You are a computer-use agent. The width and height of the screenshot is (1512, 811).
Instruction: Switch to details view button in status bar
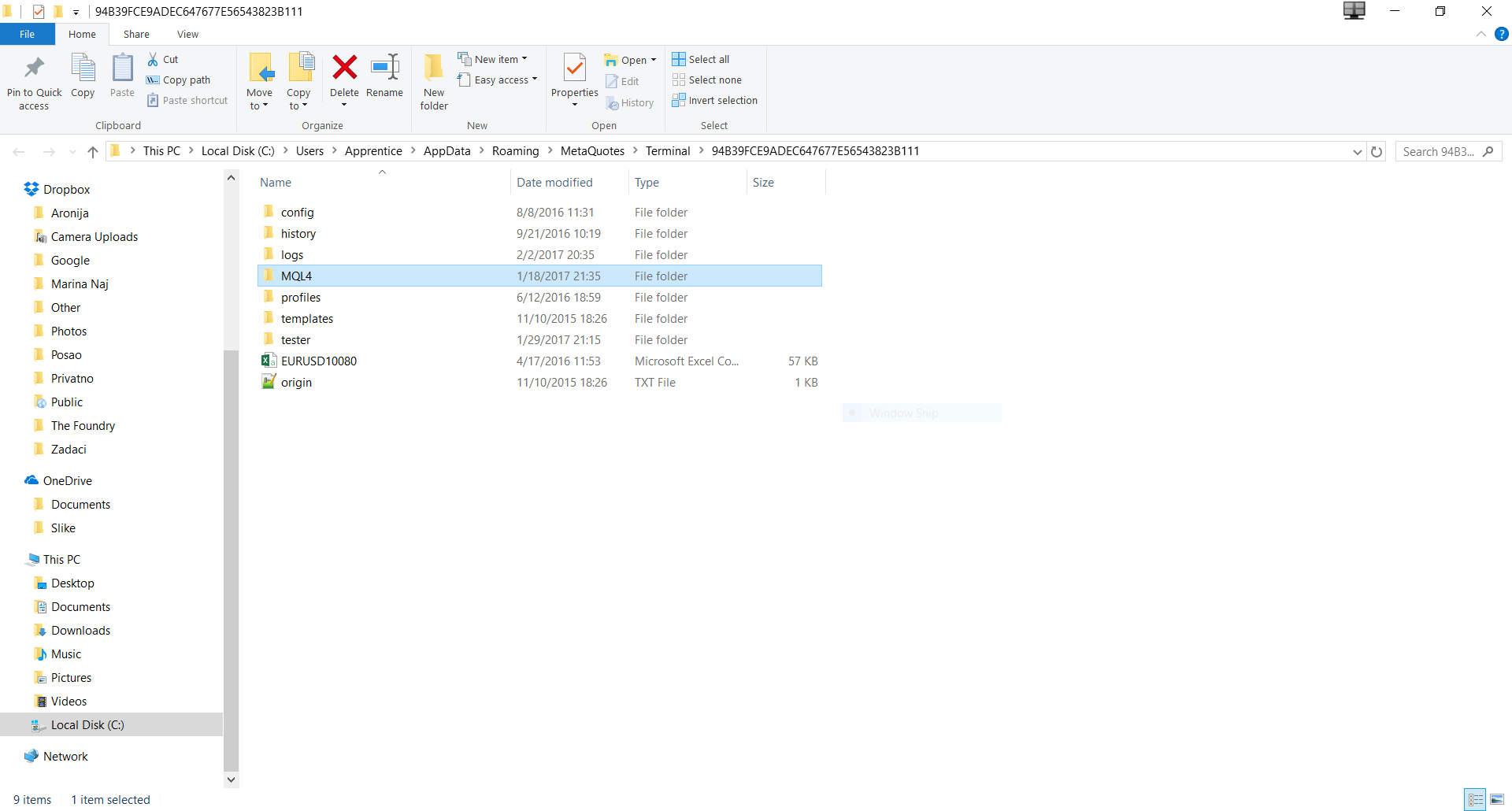click(1475, 799)
